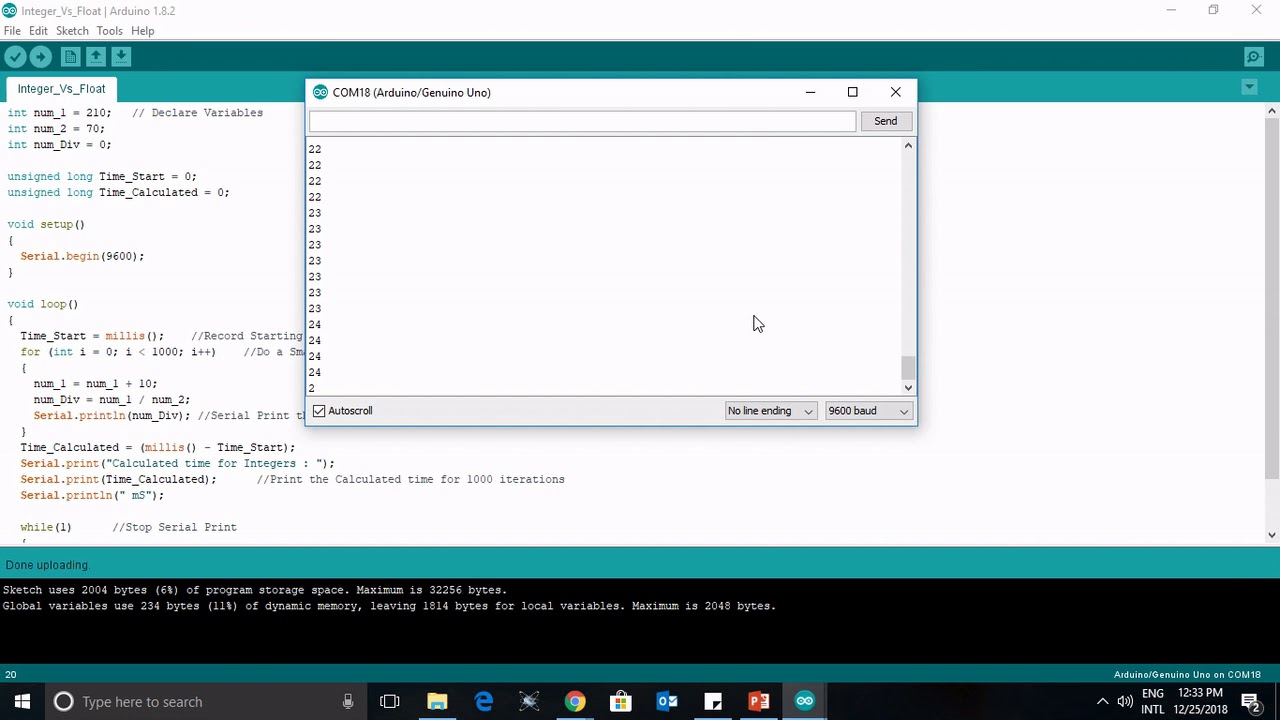This screenshot has height=720, width=1280.
Task: Open PowerPoint from the taskbar
Action: 759,701
